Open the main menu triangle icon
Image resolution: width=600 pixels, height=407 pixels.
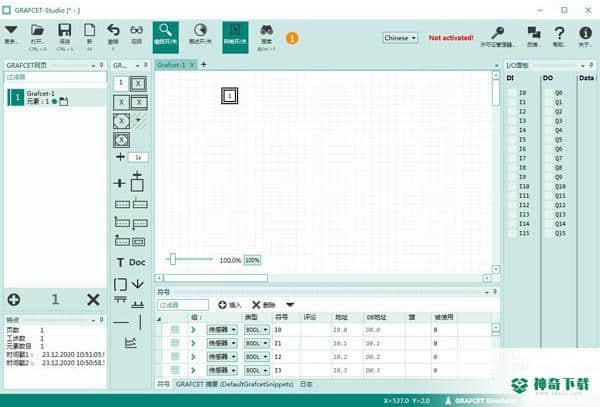pyautogui.click(x=11, y=31)
